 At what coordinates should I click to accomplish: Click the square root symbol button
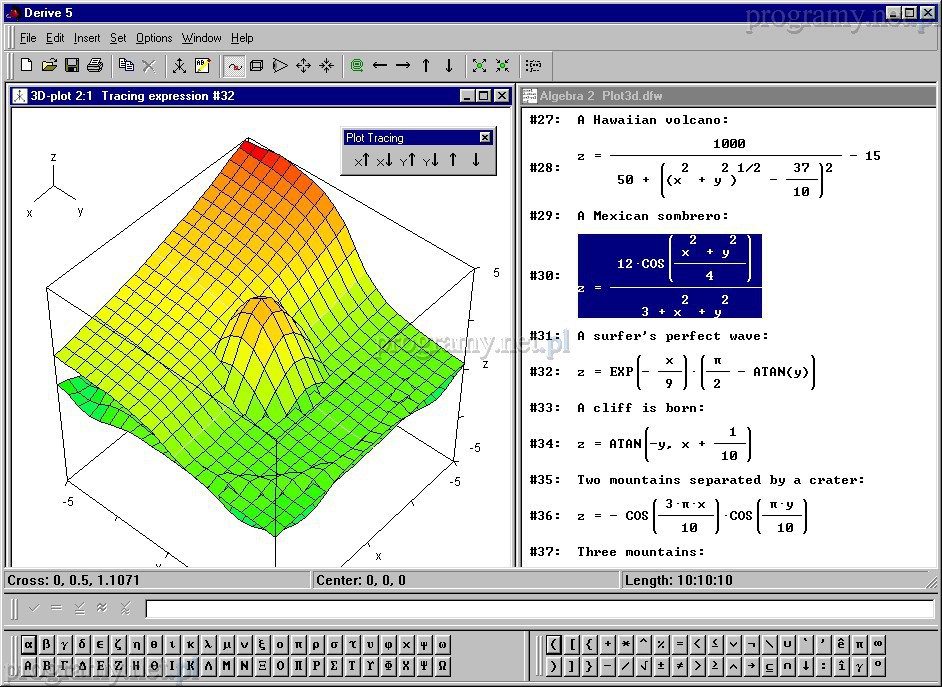pyautogui.click(x=641, y=666)
